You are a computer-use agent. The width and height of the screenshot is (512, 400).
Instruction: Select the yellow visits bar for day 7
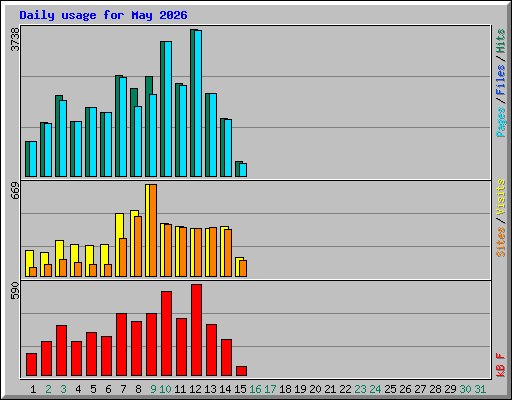118,245
